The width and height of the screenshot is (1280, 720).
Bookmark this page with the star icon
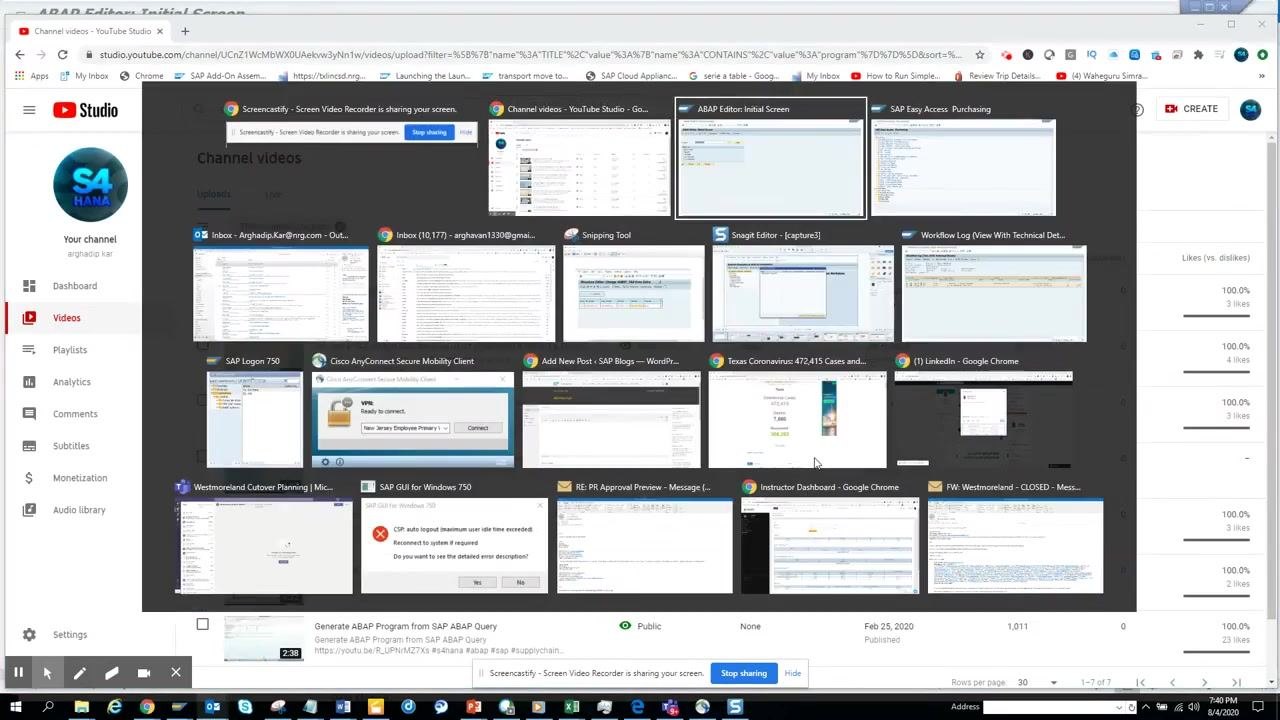pos(980,55)
